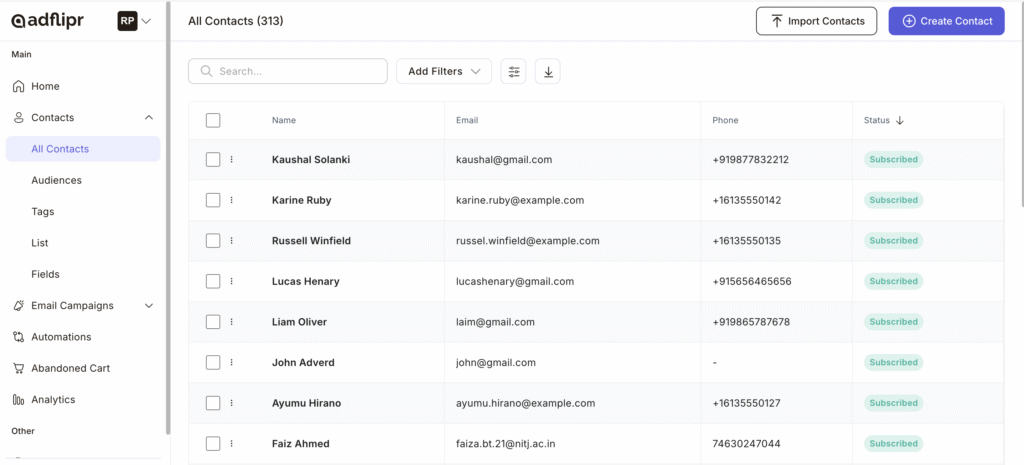The width and height of the screenshot is (1024, 465).
Task: Click the Automations sidebar icon
Action: (x=19, y=337)
